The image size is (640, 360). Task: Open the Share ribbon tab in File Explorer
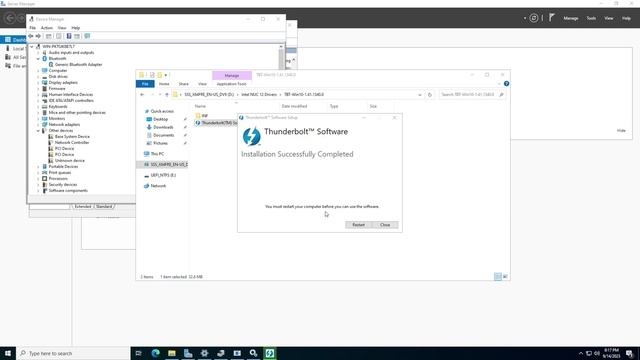(x=184, y=84)
